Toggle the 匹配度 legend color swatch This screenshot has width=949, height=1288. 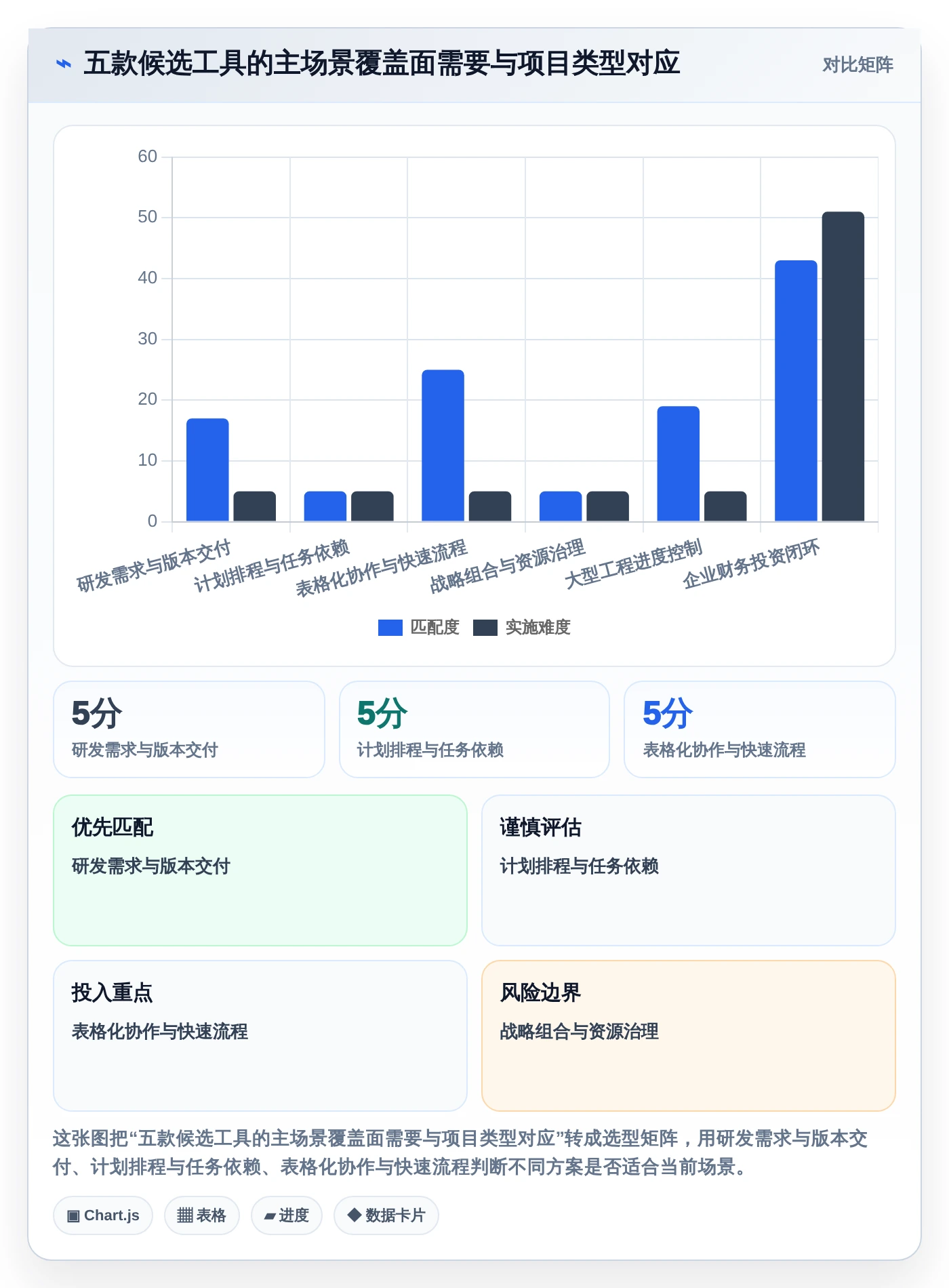390,628
